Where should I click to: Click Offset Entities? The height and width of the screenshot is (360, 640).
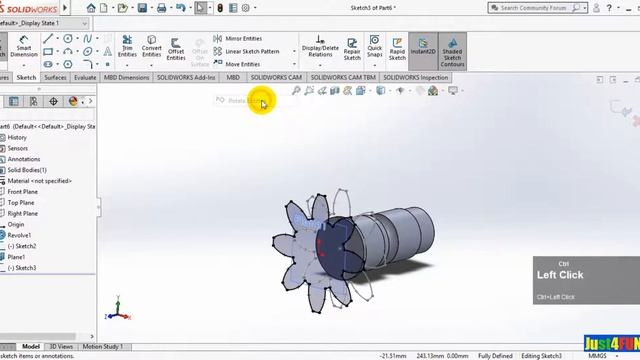coord(176,49)
